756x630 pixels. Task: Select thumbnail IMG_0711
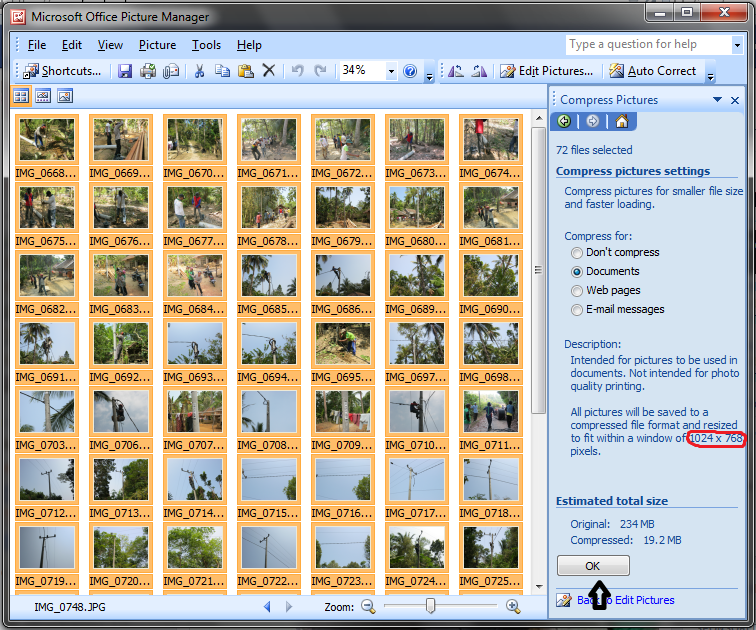pyautogui.click(x=491, y=418)
